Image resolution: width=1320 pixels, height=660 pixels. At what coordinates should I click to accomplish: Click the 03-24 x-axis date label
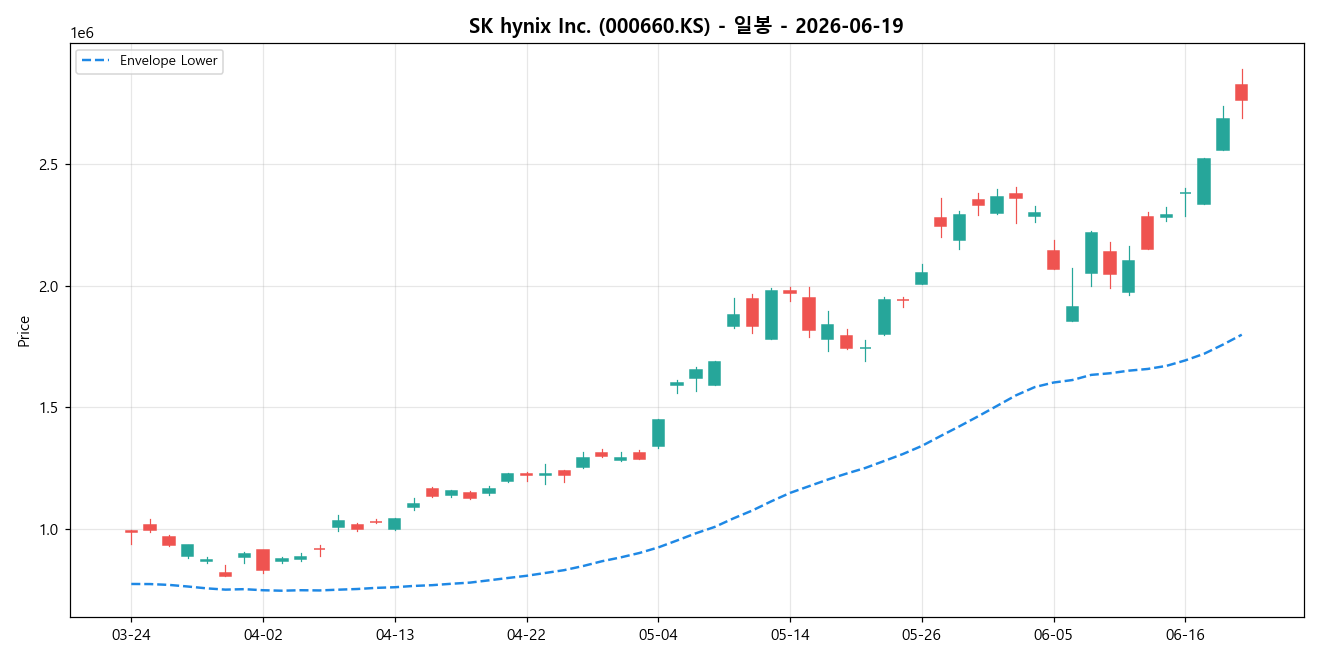point(131,635)
